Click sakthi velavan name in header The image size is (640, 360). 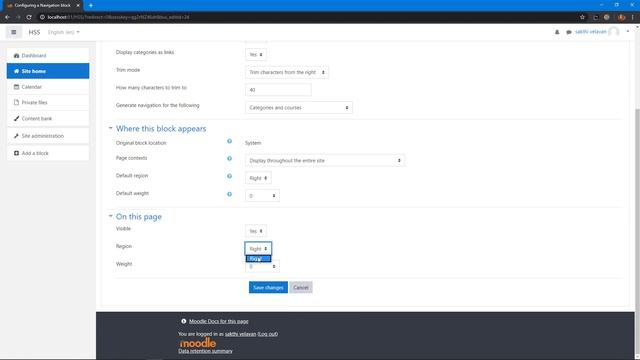pos(591,32)
